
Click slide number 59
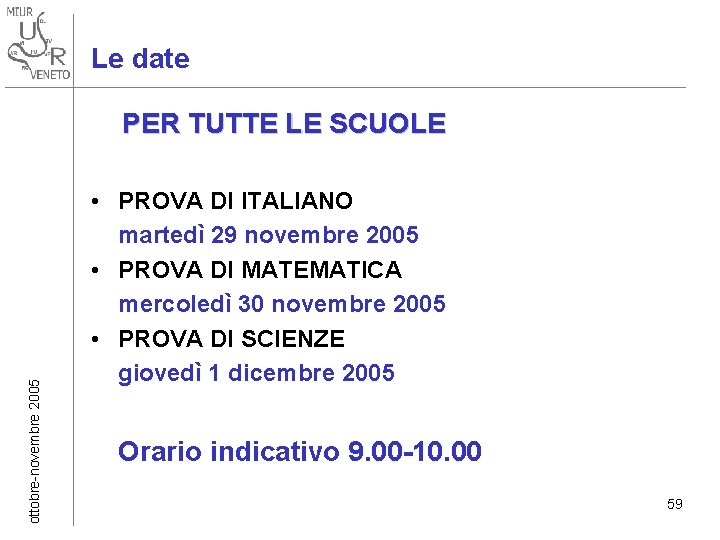pos(675,504)
